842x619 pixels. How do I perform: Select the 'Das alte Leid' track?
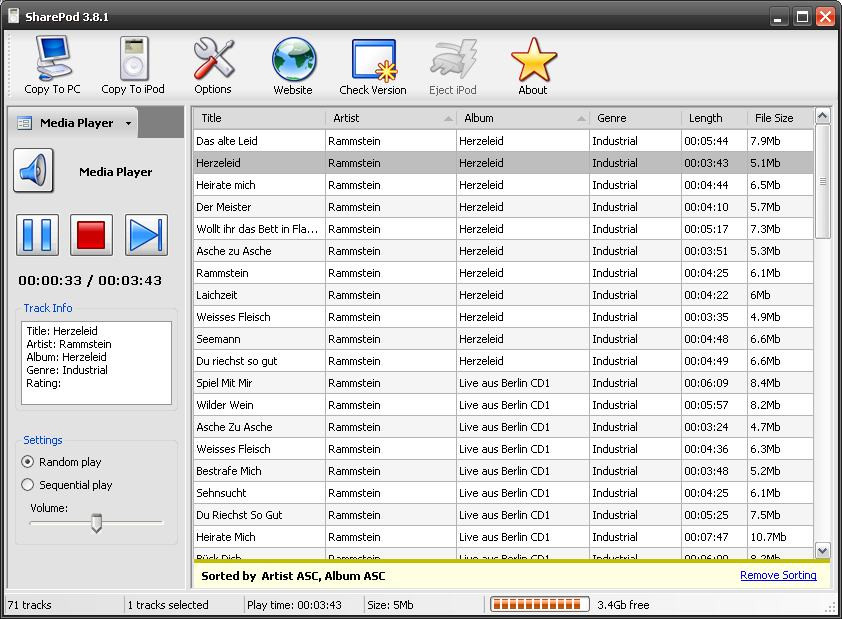click(503, 141)
